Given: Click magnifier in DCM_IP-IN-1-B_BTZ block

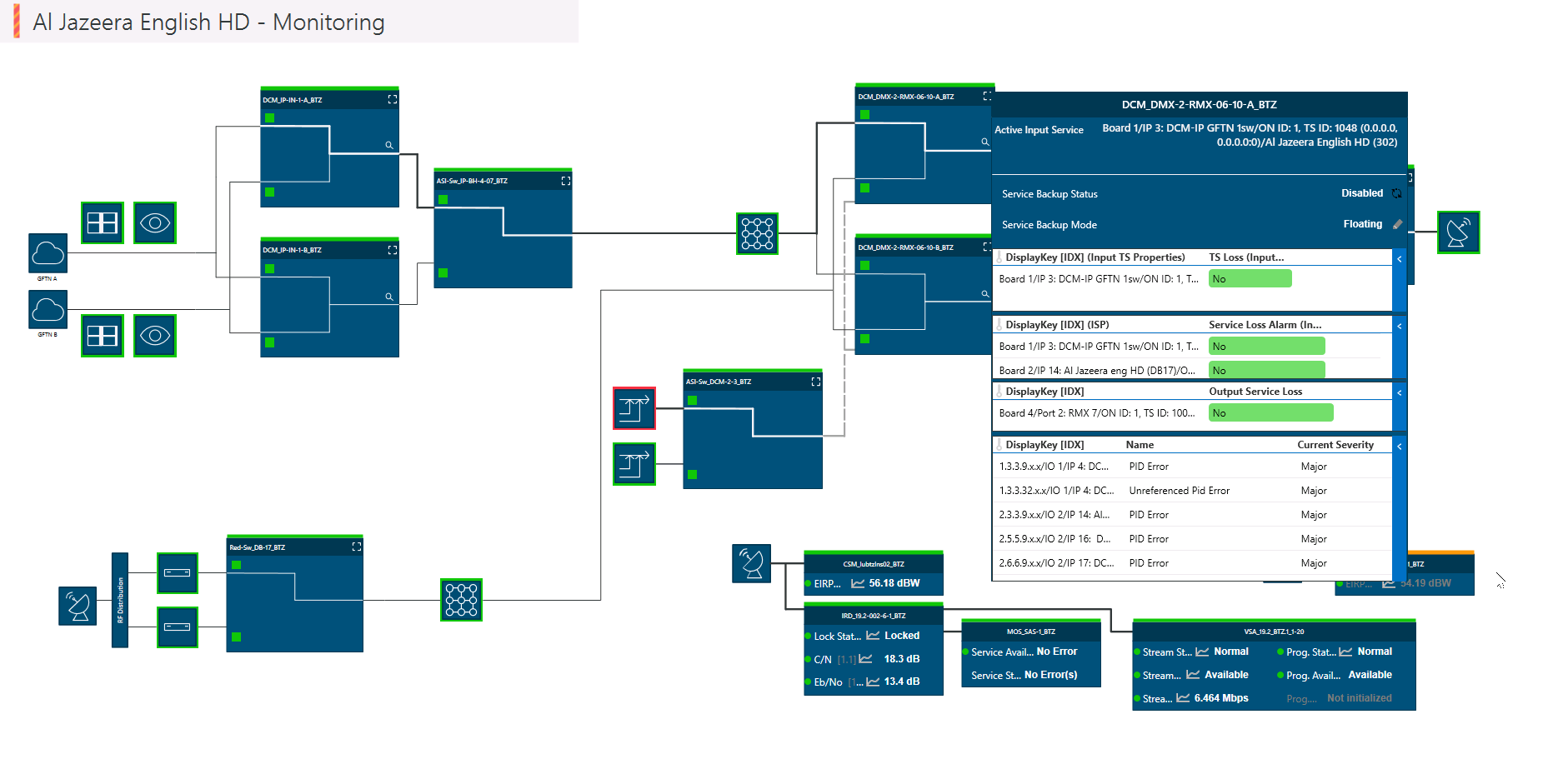Looking at the screenshot, I should coord(388,297).
